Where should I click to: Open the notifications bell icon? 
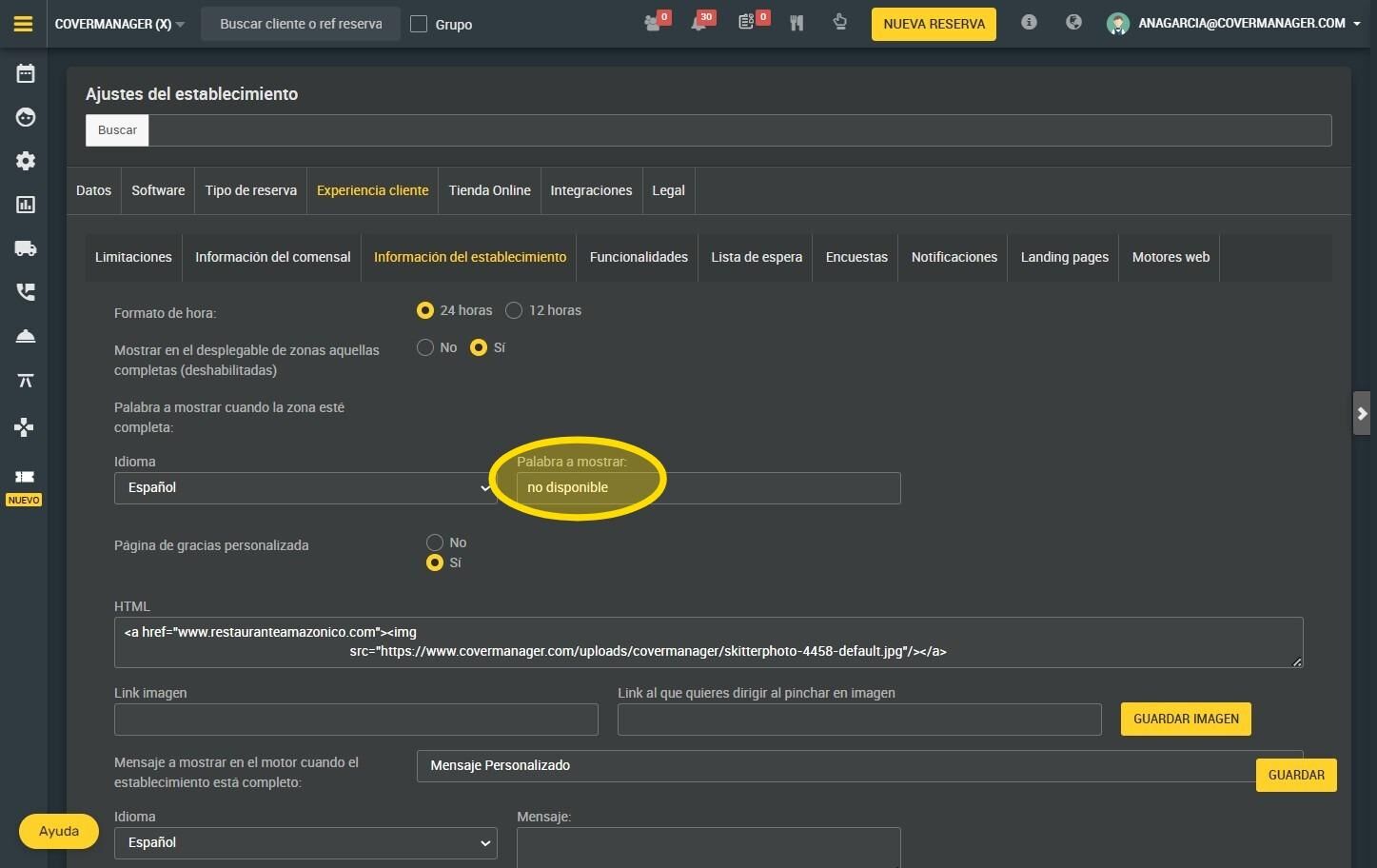click(698, 23)
